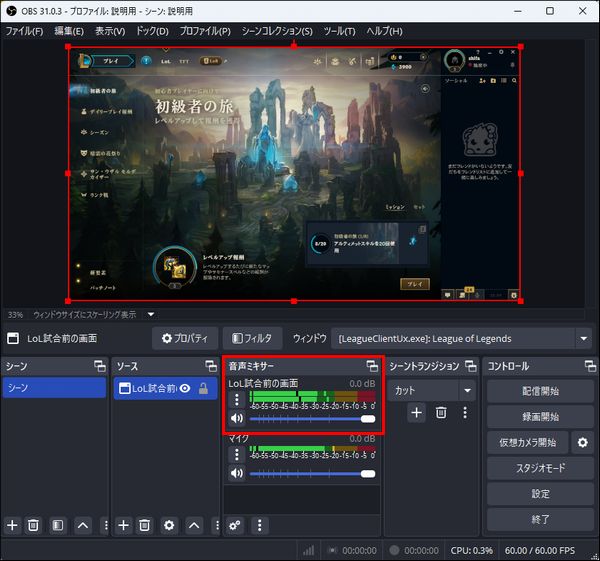
Task: Click the LoL client preview in canvas
Action: [294, 173]
